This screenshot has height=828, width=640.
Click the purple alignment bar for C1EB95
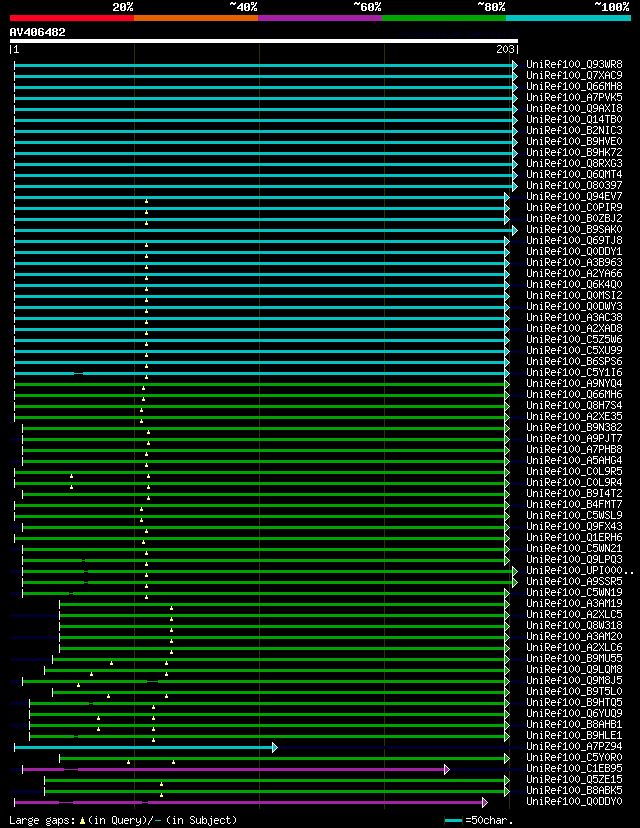click(233, 769)
